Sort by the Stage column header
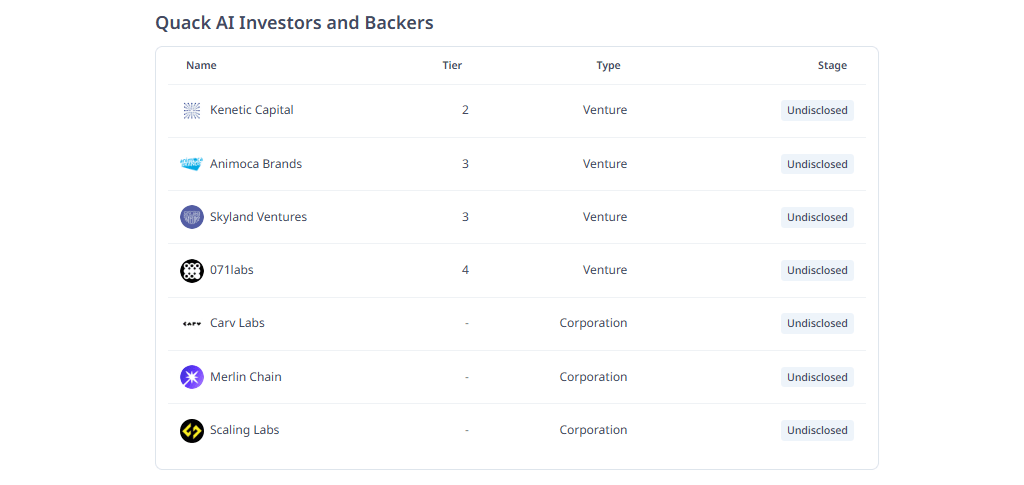This screenshot has height=485, width=1024. [x=832, y=66]
